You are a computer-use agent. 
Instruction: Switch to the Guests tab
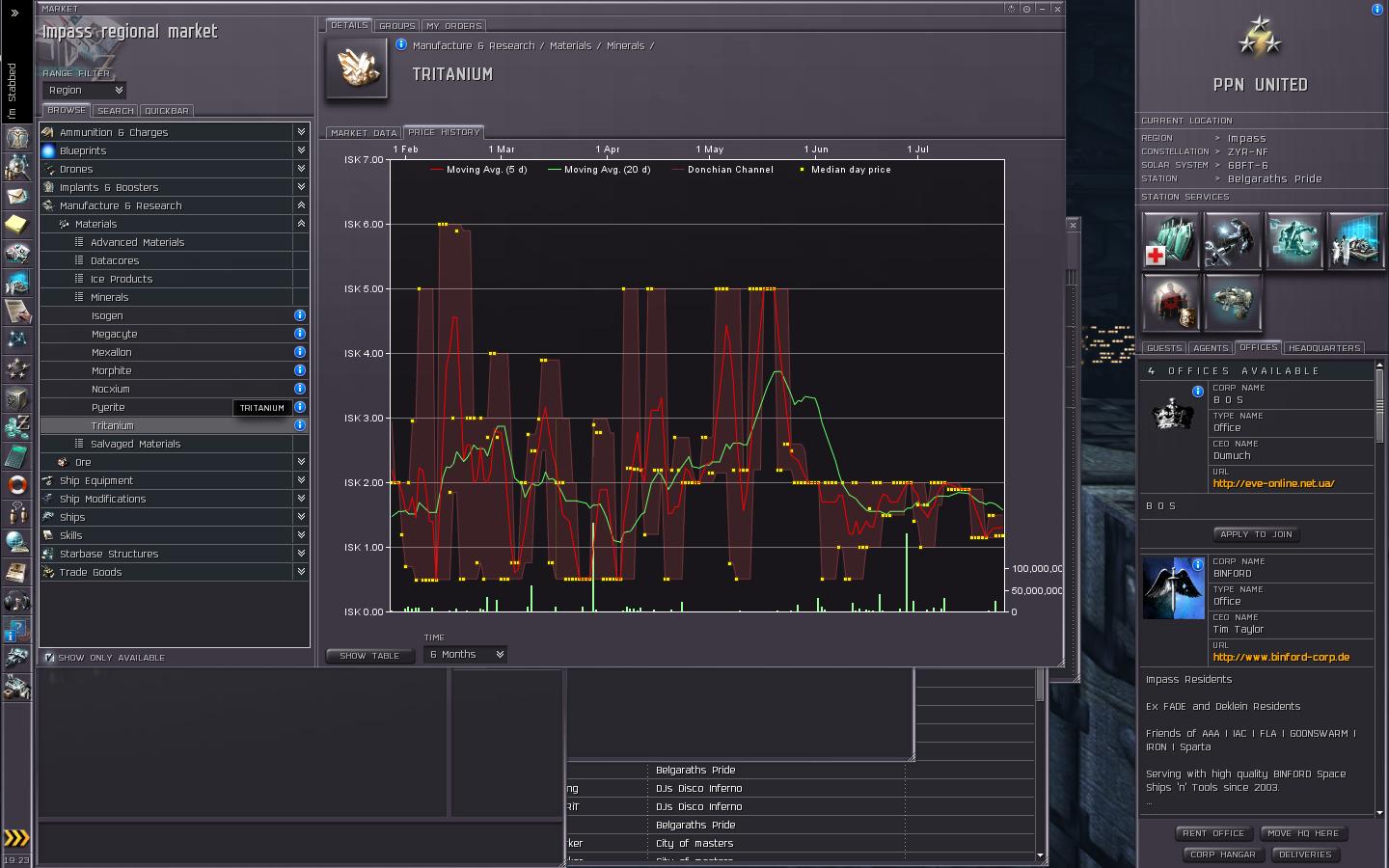tap(1164, 348)
